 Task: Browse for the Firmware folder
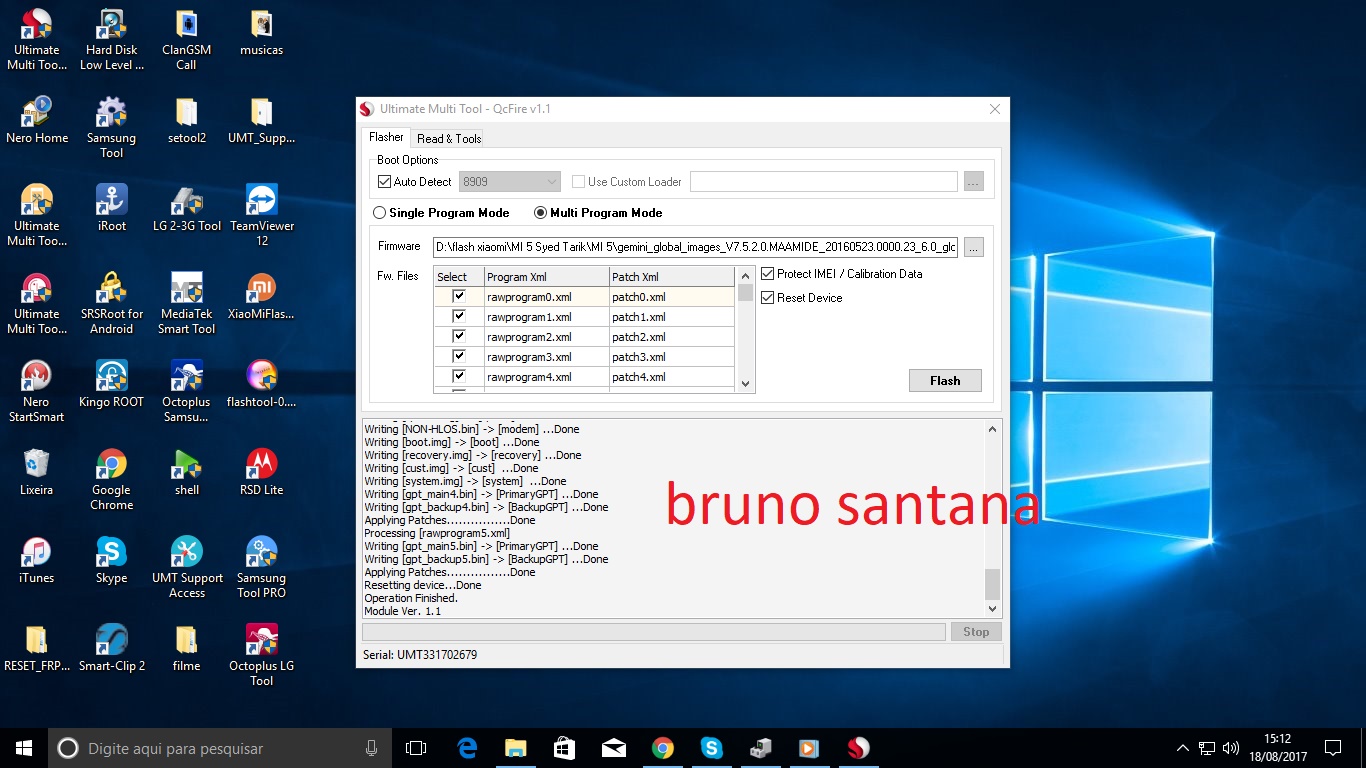pos(974,247)
